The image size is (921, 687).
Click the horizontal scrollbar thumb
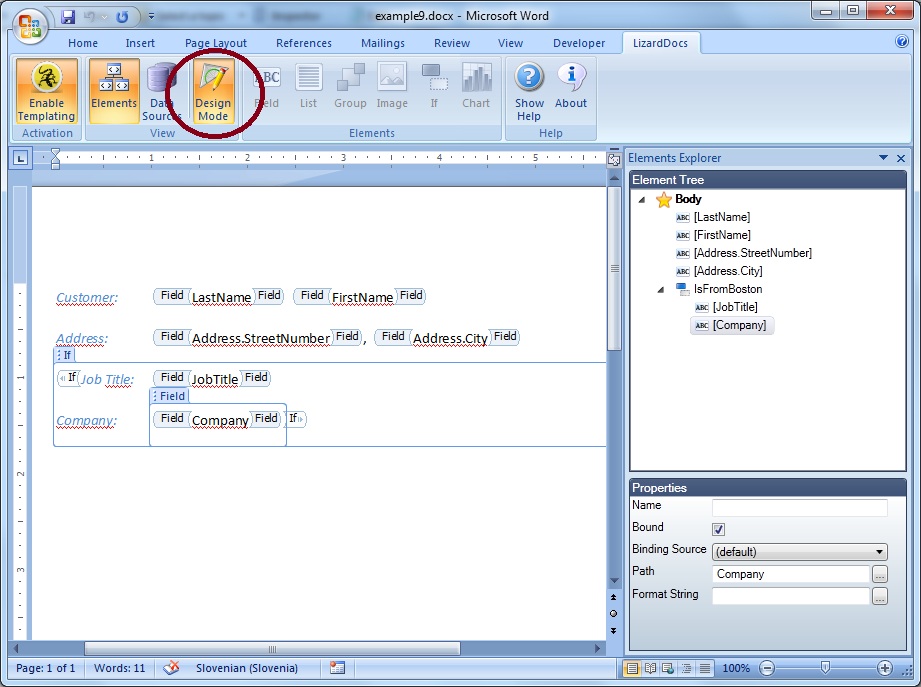(x=272, y=649)
